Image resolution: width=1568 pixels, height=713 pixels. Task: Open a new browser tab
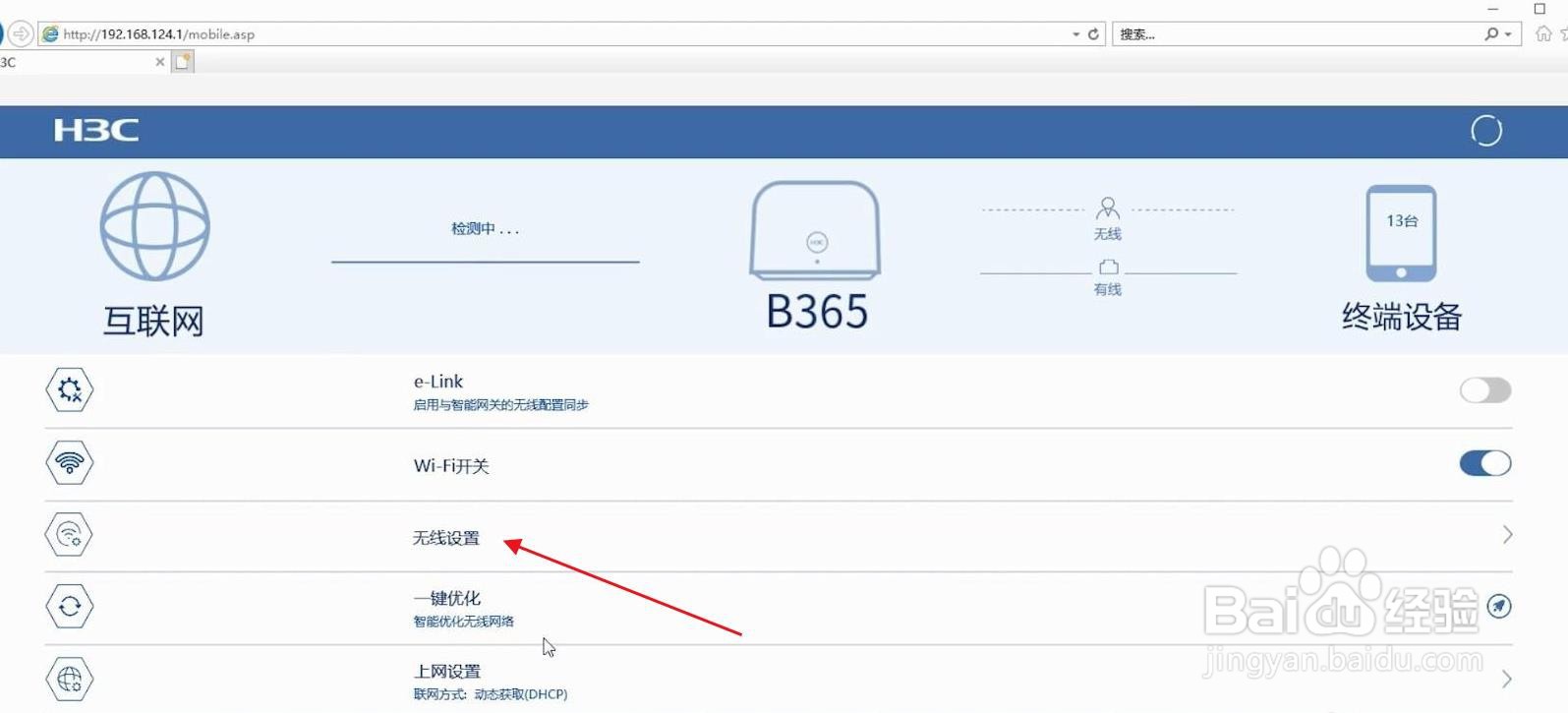point(183,62)
